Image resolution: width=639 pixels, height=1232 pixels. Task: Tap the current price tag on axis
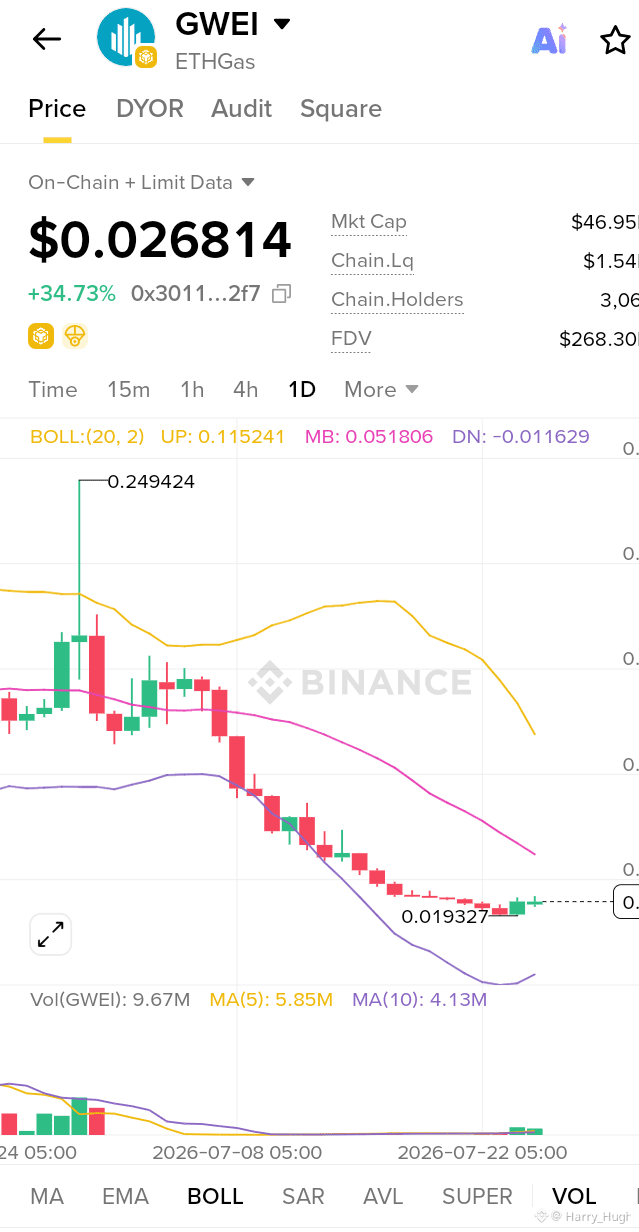coord(626,903)
